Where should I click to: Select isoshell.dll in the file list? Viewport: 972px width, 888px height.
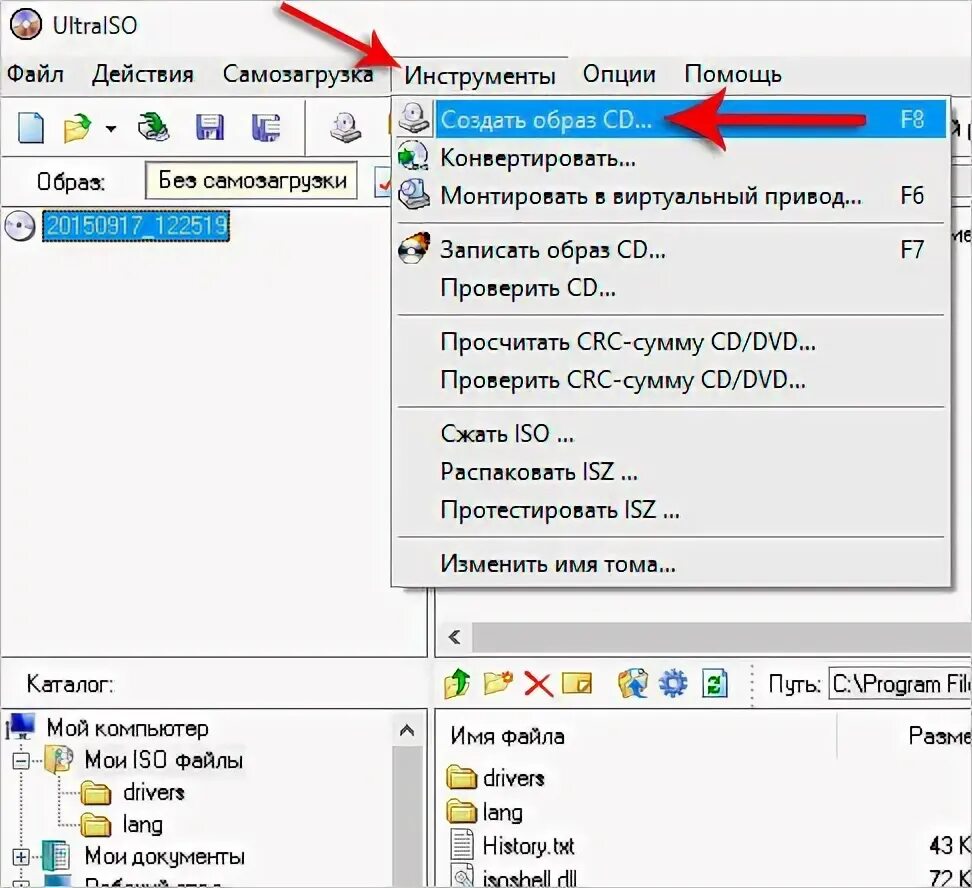click(529, 878)
